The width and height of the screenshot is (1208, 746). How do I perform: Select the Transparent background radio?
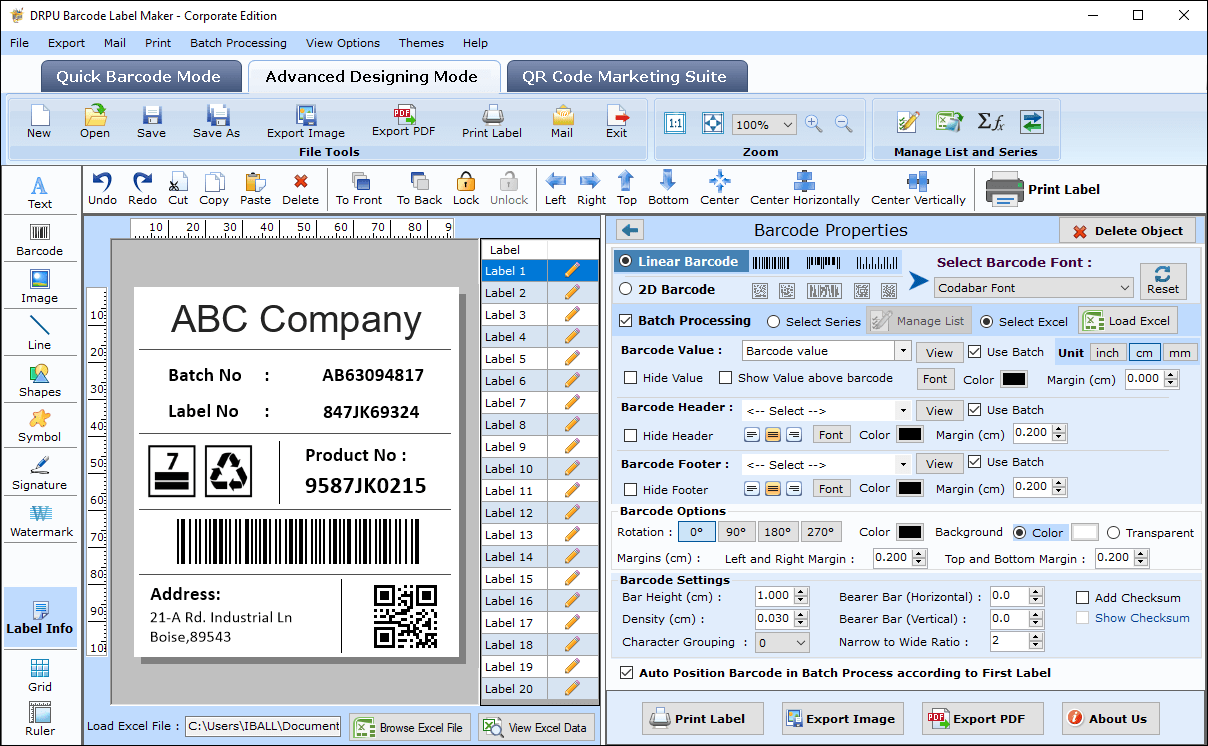click(1115, 533)
